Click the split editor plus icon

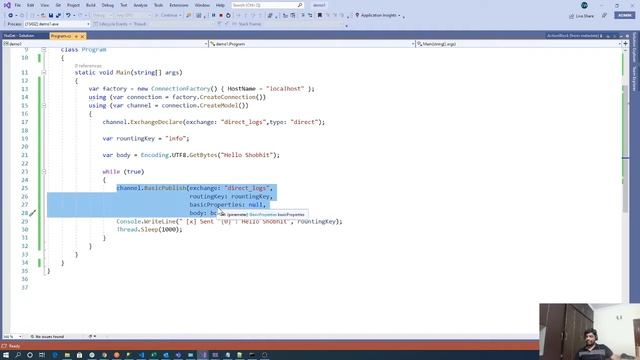[x=625, y=43]
